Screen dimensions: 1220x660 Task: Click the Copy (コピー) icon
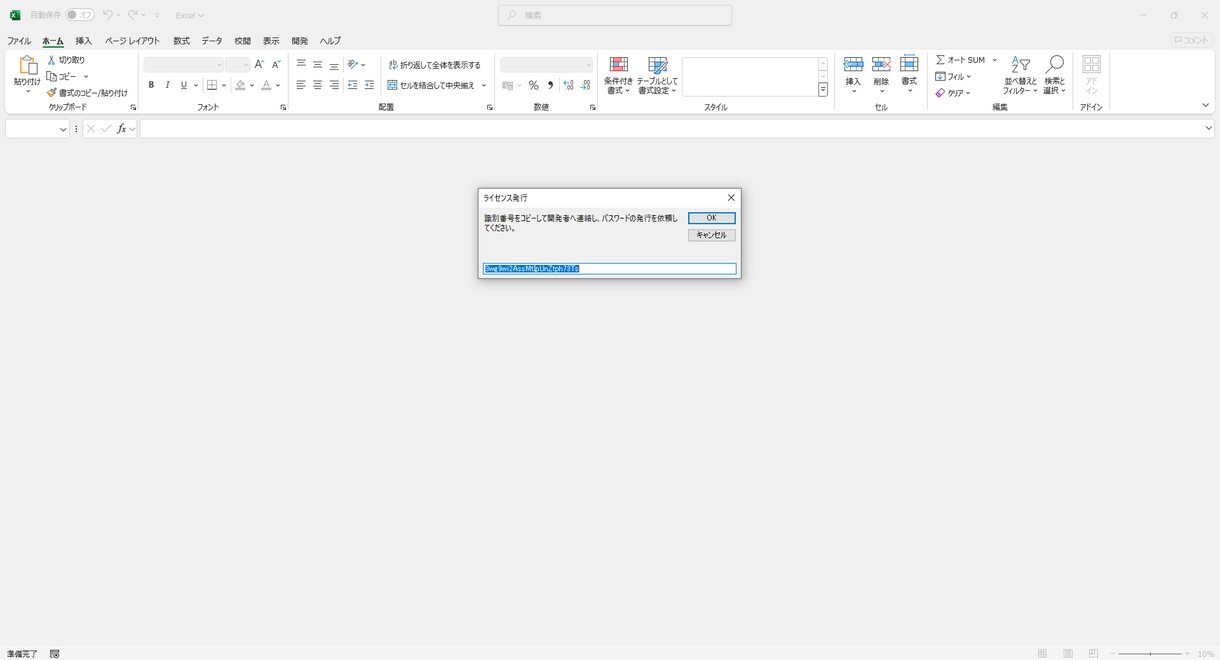click(x=52, y=76)
